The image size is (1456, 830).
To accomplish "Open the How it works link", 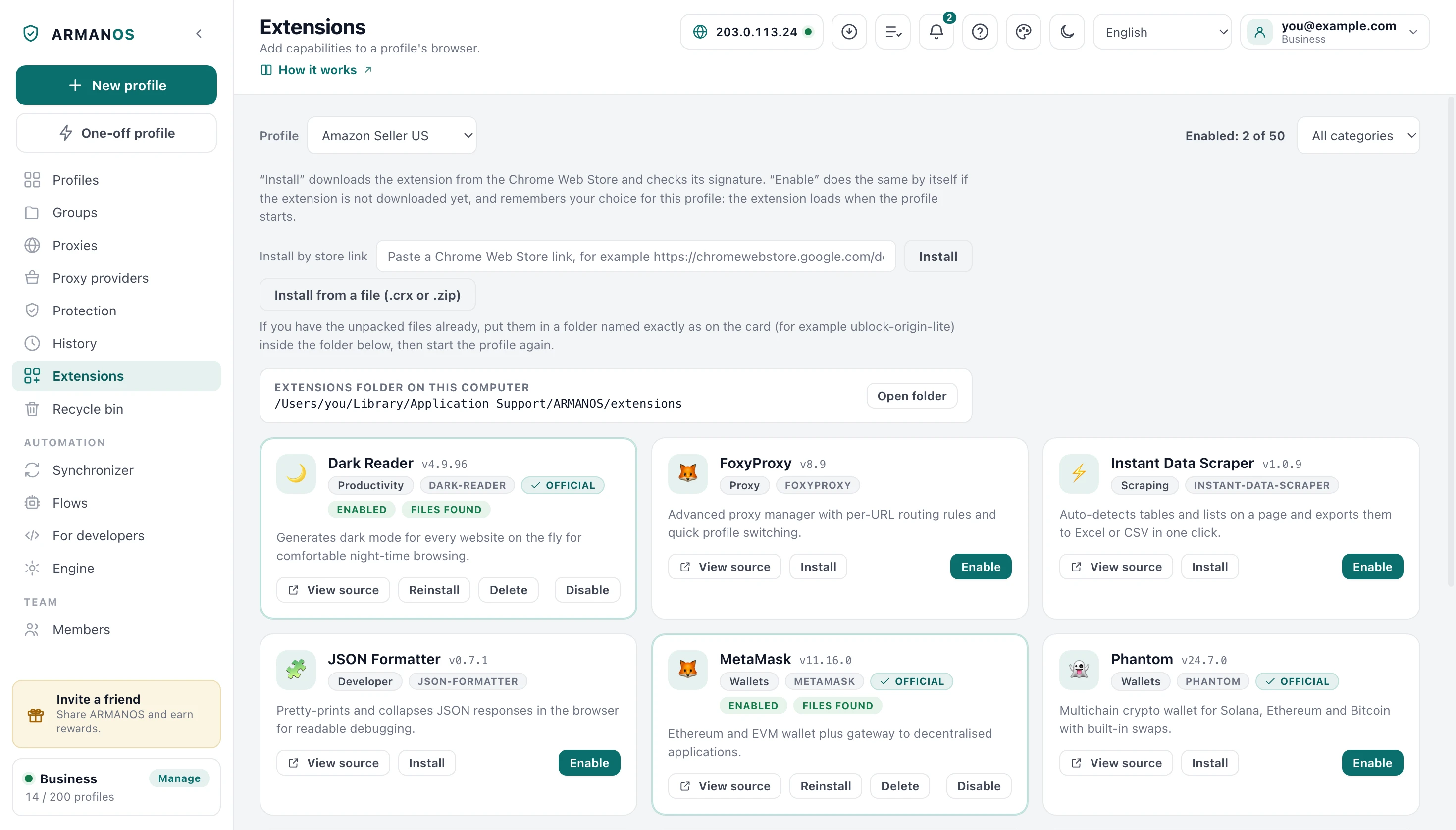I will point(317,70).
